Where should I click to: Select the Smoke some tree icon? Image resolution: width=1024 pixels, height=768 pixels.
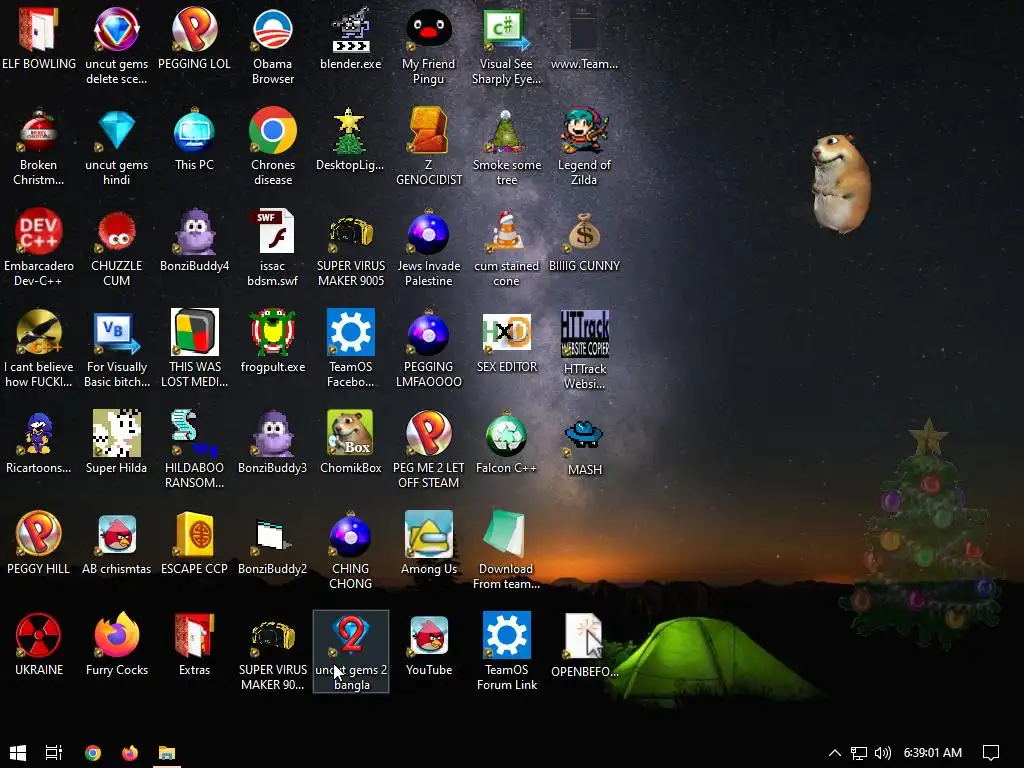pos(506,131)
